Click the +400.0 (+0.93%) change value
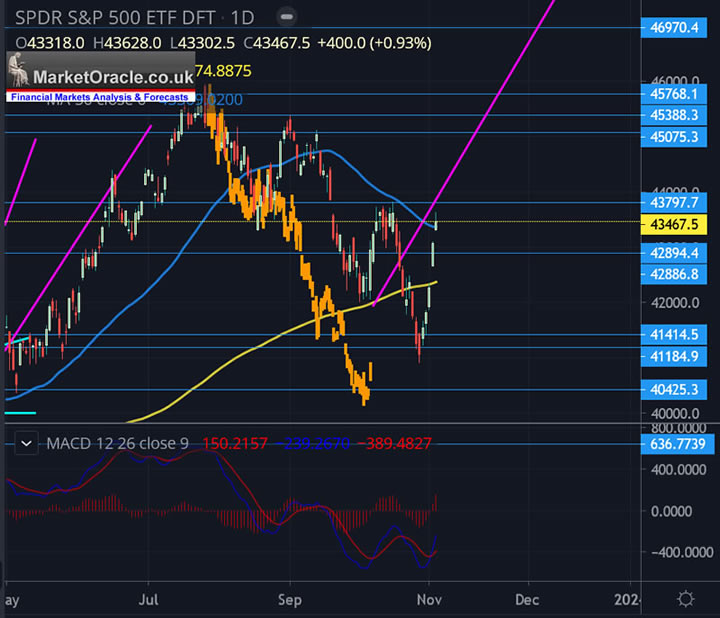The width and height of the screenshot is (720, 618). (x=374, y=43)
